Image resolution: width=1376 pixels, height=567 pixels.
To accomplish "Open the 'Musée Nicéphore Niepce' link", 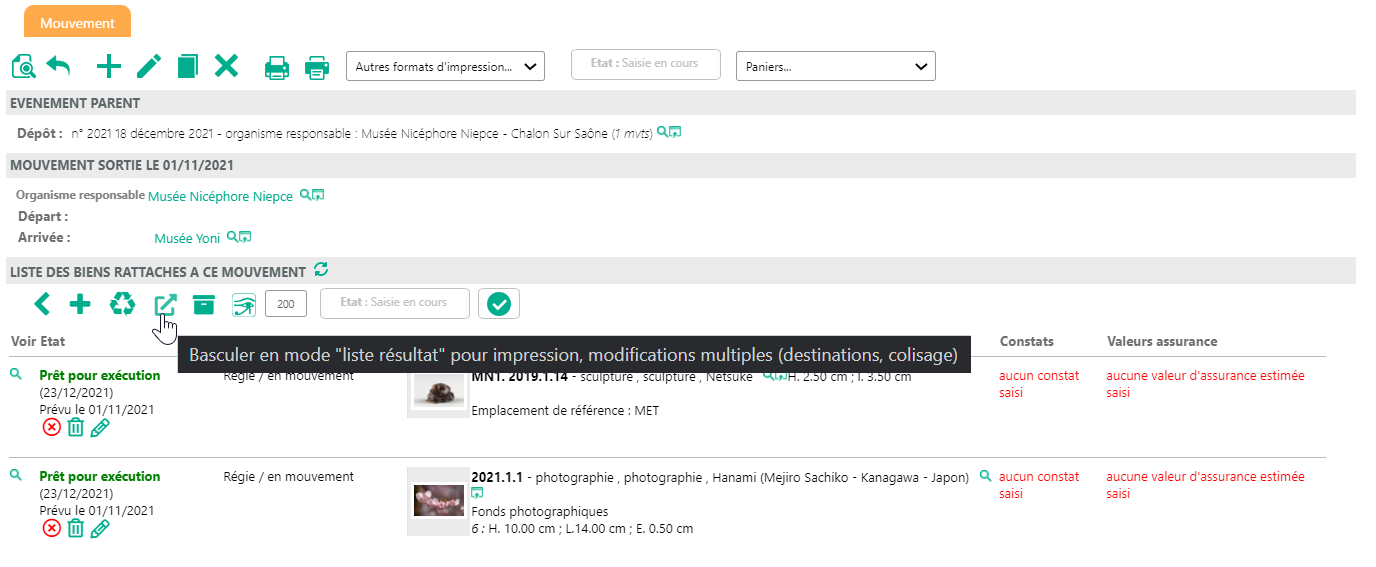I will (220, 197).
